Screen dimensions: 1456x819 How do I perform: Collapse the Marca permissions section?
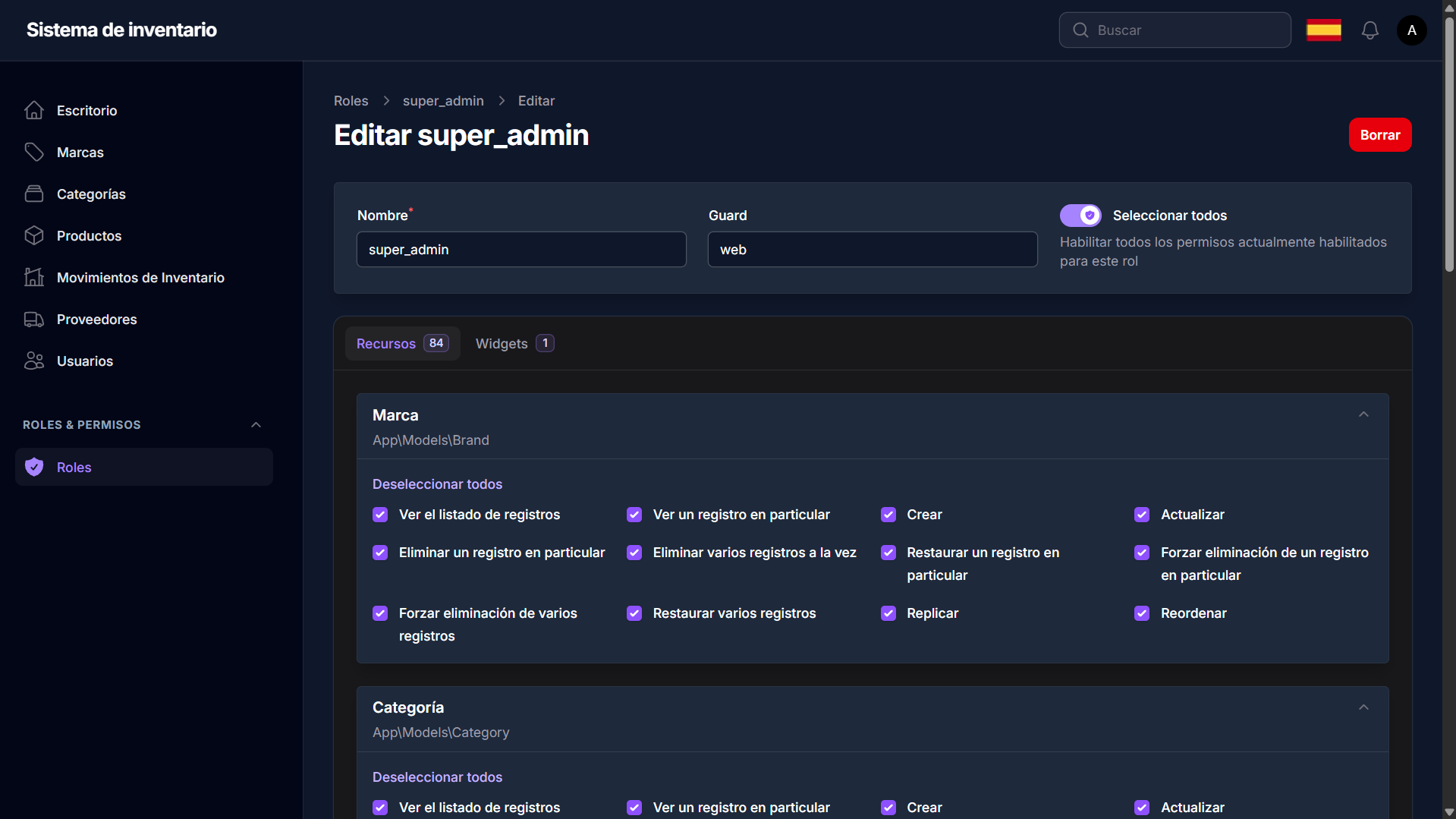(1363, 414)
